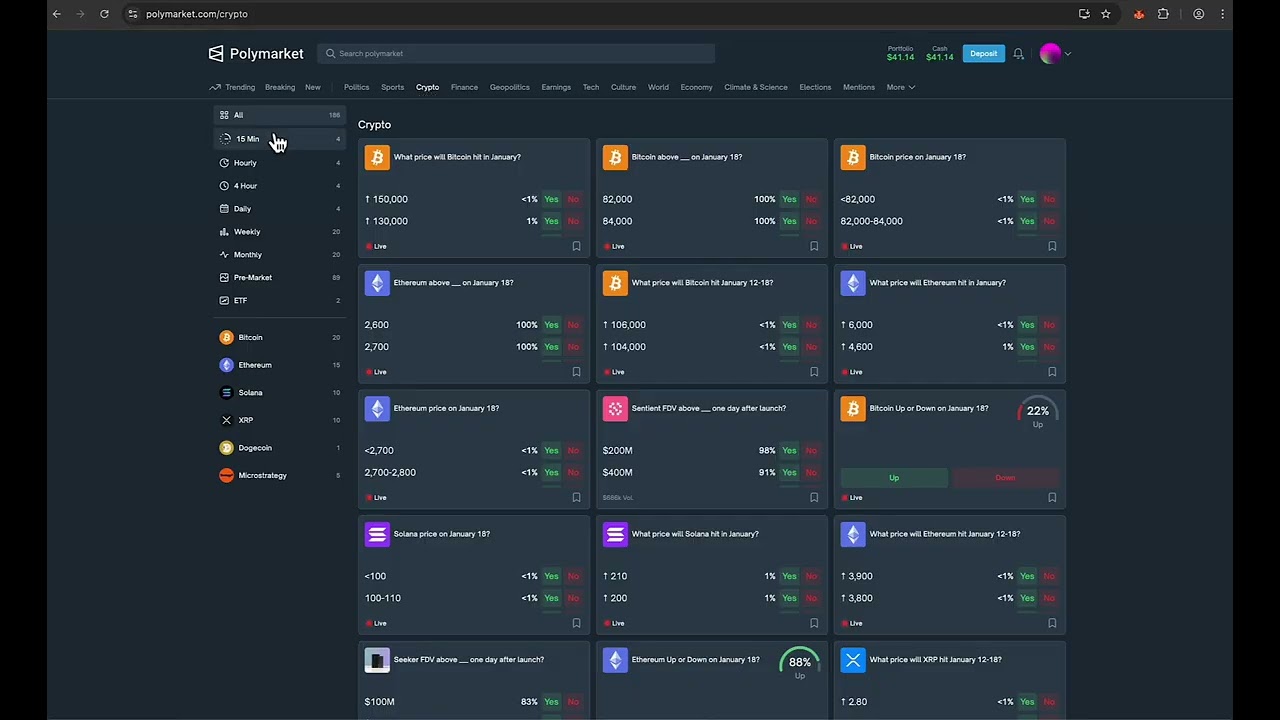The width and height of the screenshot is (1280, 720).
Task: Bookmark 'Bitcoin price on January 18?' card
Action: point(1052,246)
